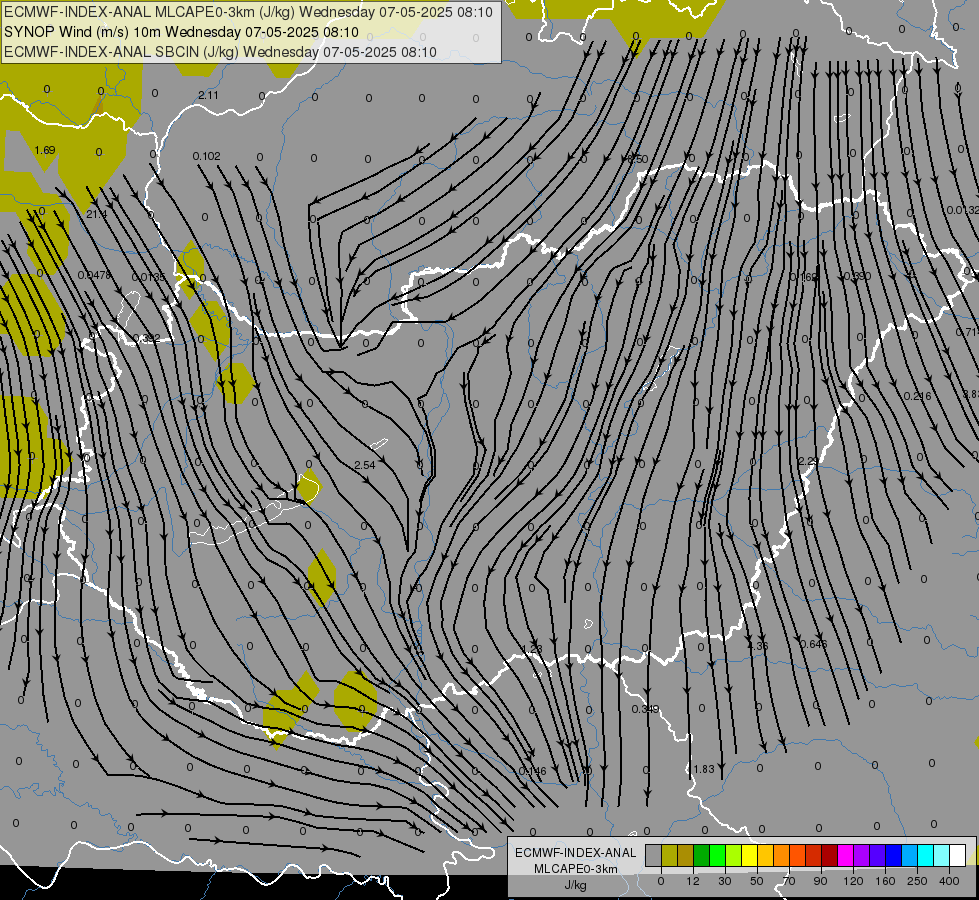This screenshot has height=900, width=979.
Task: Click the legend scale label 90
Action: [x=820, y=881]
